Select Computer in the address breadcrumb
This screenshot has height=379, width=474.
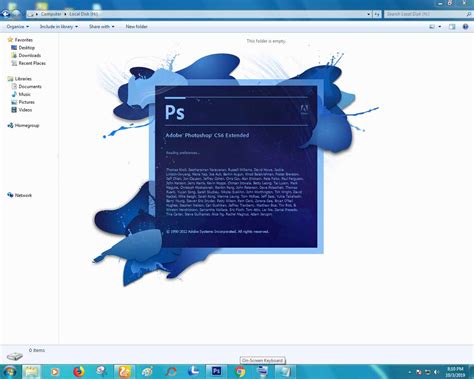coord(51,14)
